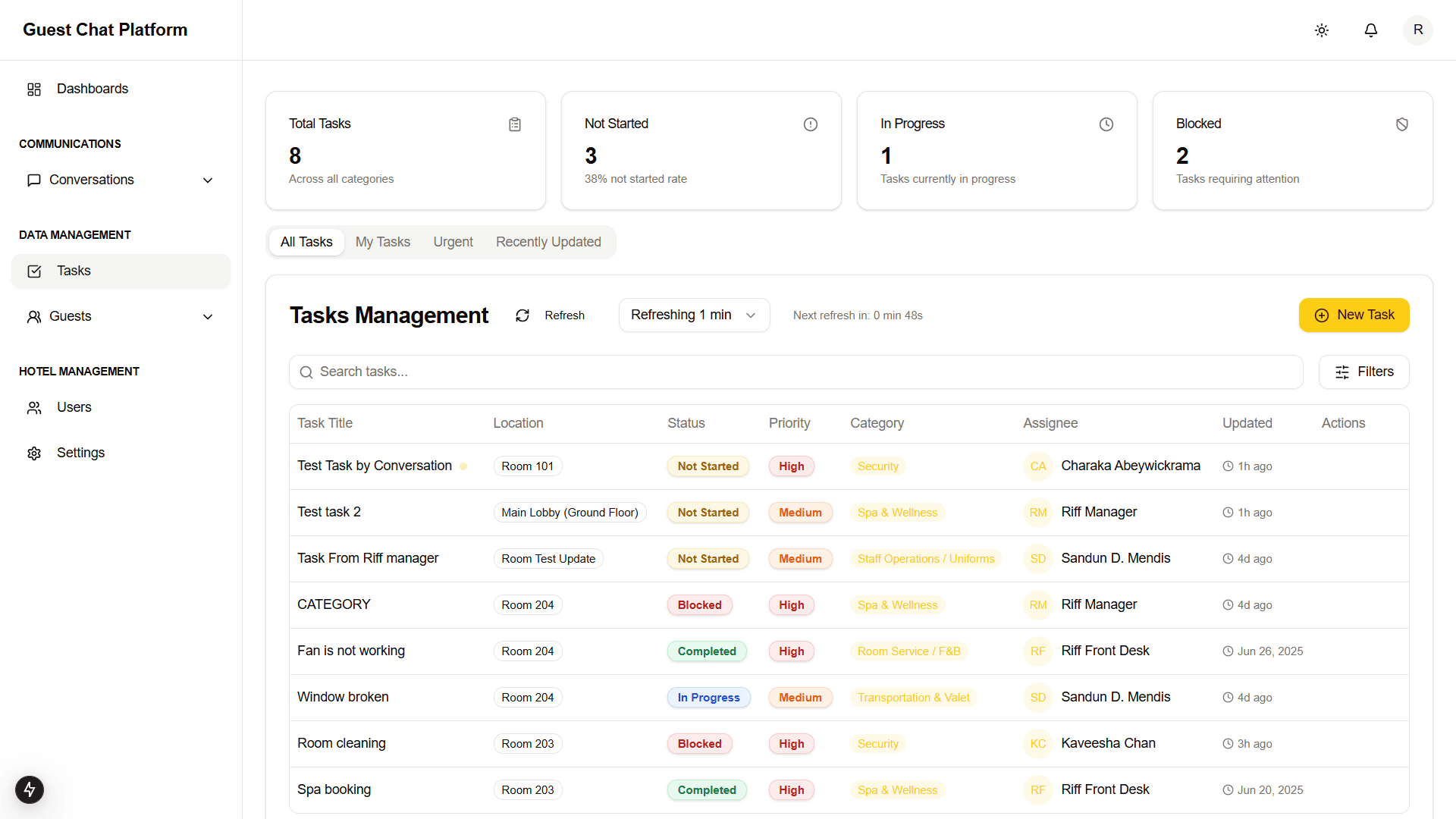Open notifications bell icon

click(1371, 30)
